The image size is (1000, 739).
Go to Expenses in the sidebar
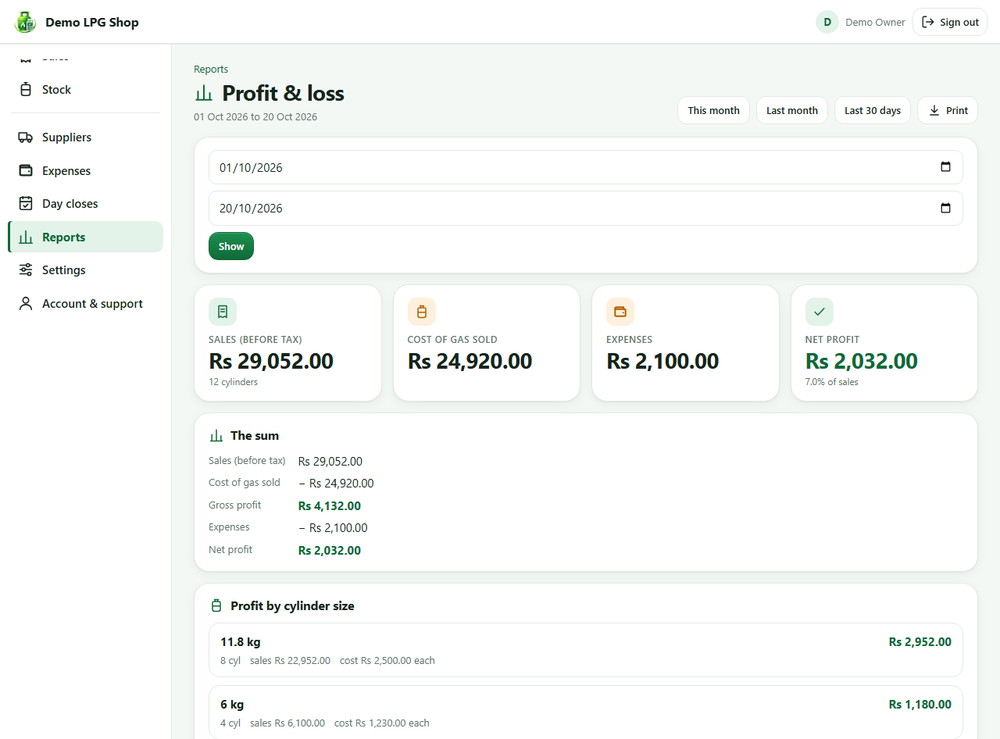click(x=85, y=170)
